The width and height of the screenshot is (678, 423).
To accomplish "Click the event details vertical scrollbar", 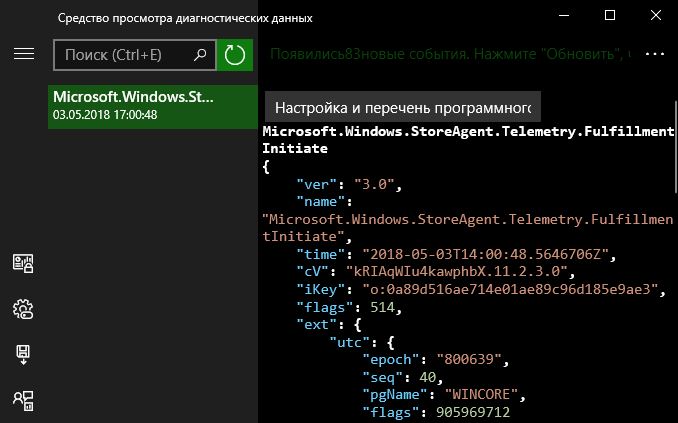I will tap(675, 147).
